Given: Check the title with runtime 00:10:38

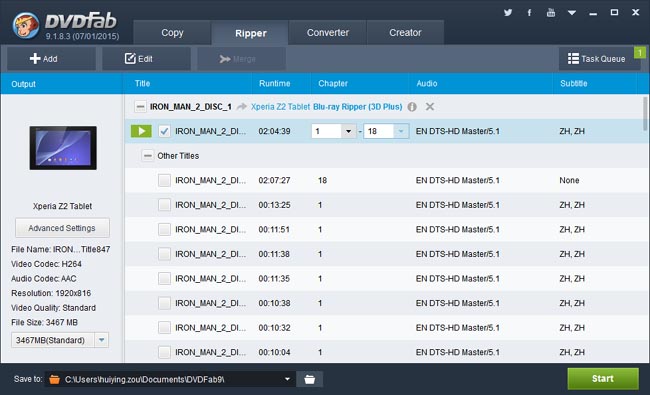Looking at the screenshot, I should [164, 303].
